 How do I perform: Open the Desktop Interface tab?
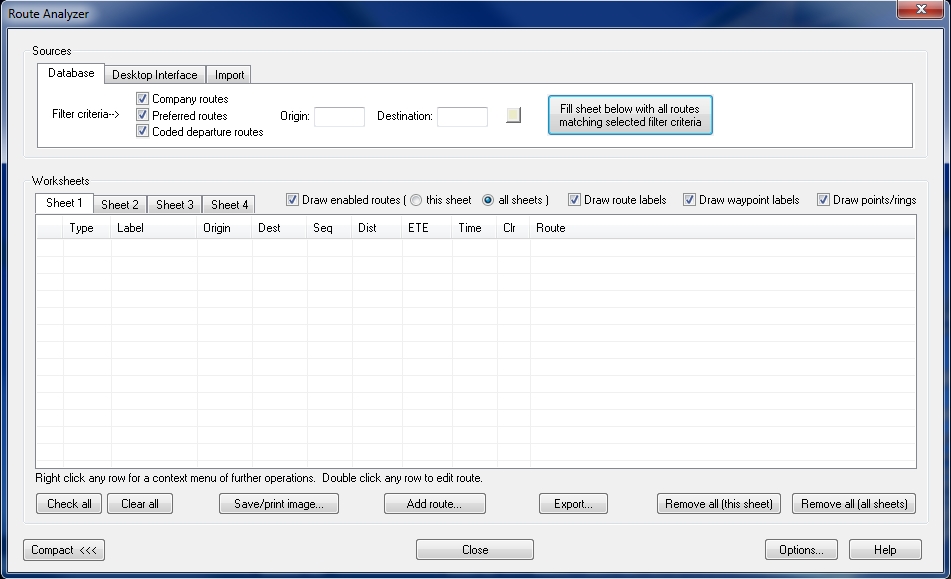click(155, 75)
